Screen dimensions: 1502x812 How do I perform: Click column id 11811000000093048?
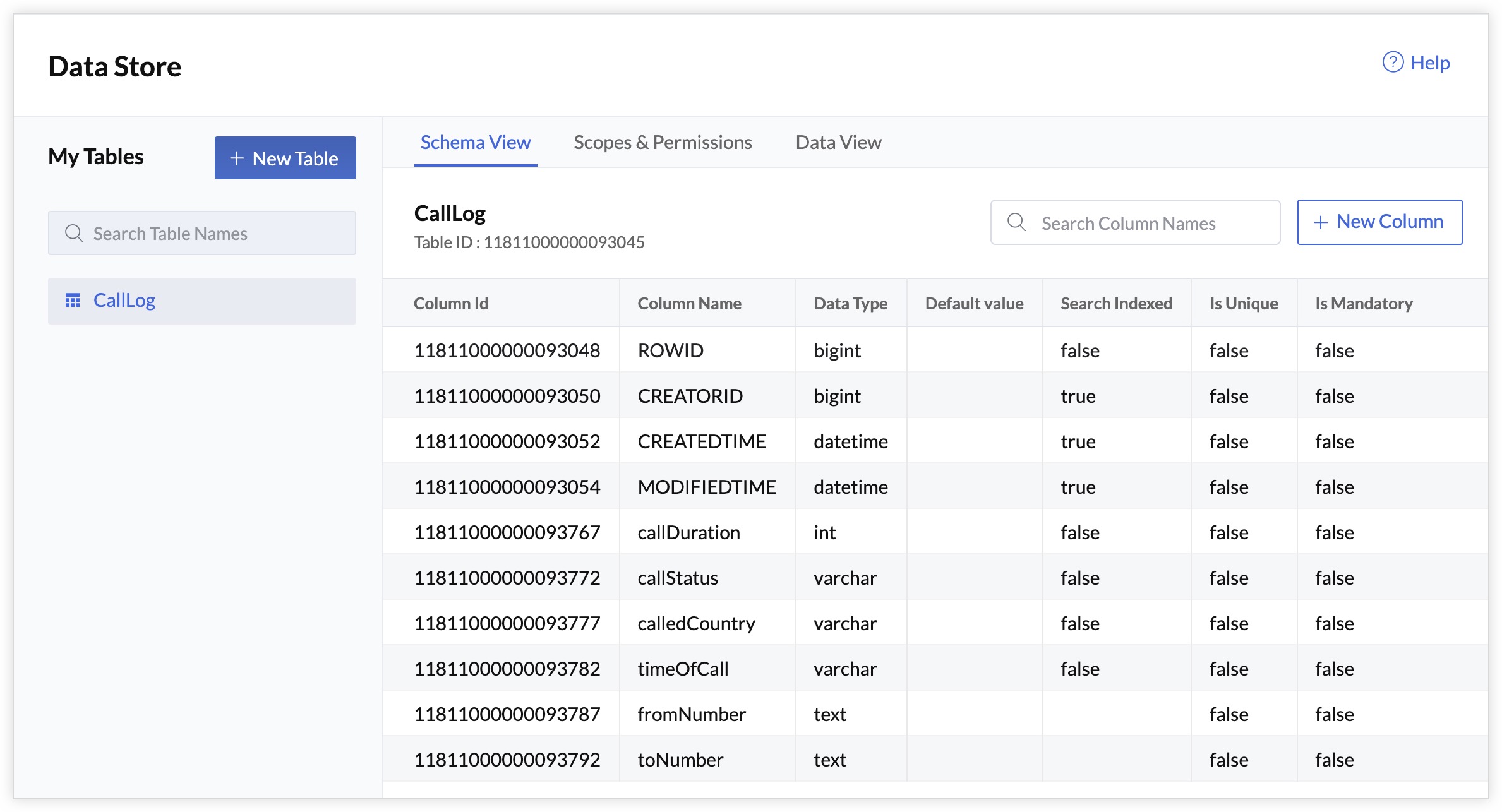click(507, 350)
